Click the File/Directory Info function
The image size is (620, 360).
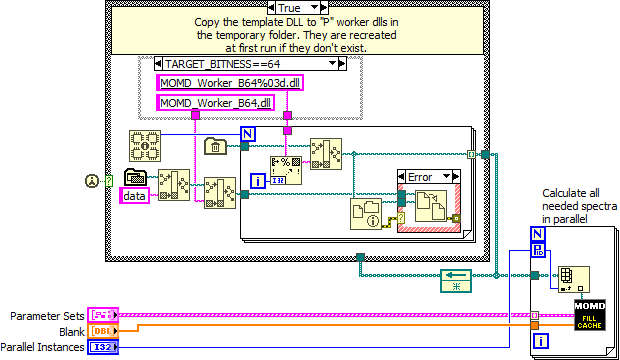[x=366, y=214]
